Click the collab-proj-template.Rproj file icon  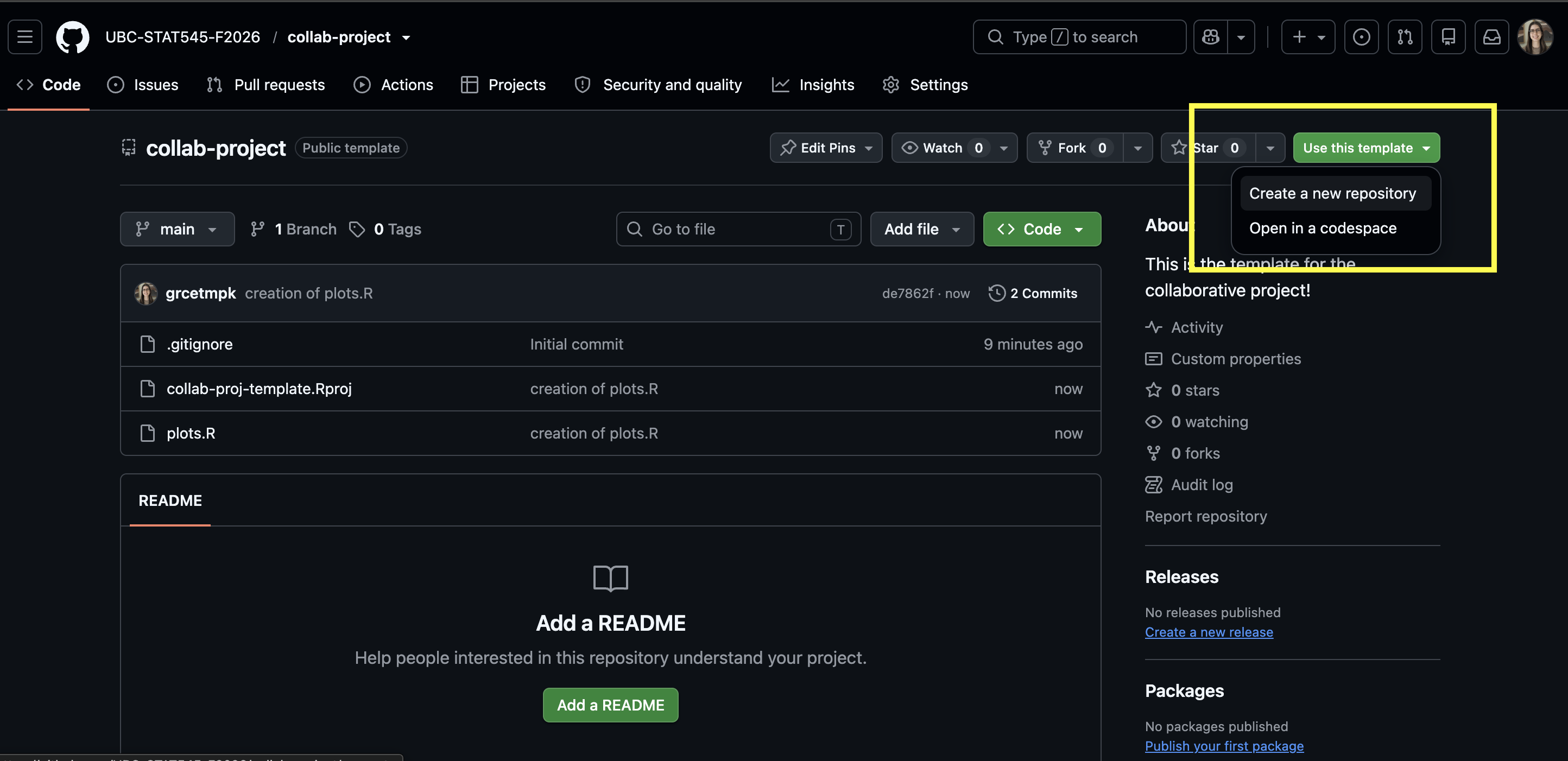pyautogui.click(x=147, y=389)
